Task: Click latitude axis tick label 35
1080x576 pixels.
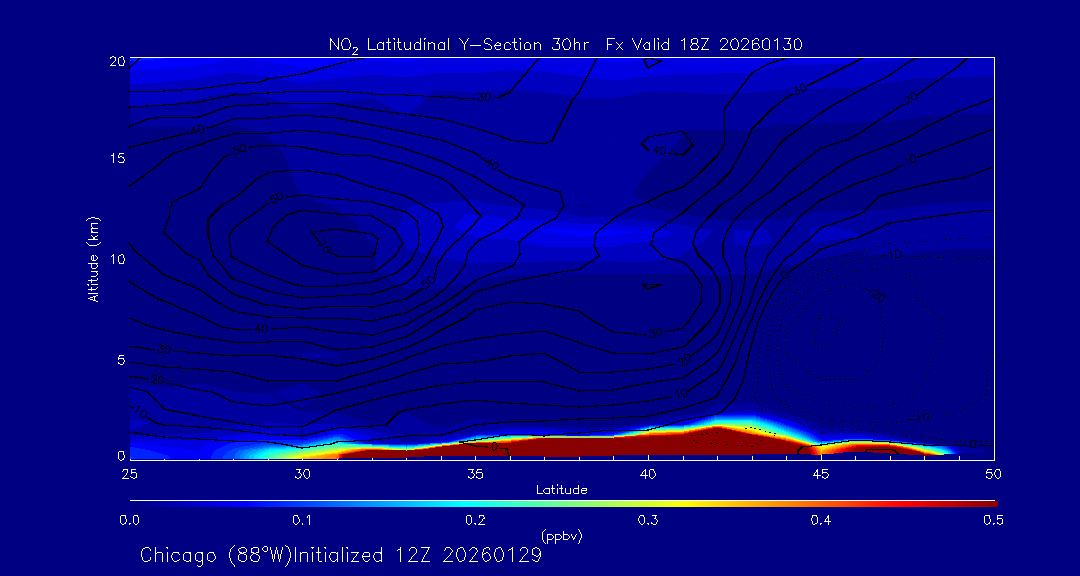Action: 475,474
